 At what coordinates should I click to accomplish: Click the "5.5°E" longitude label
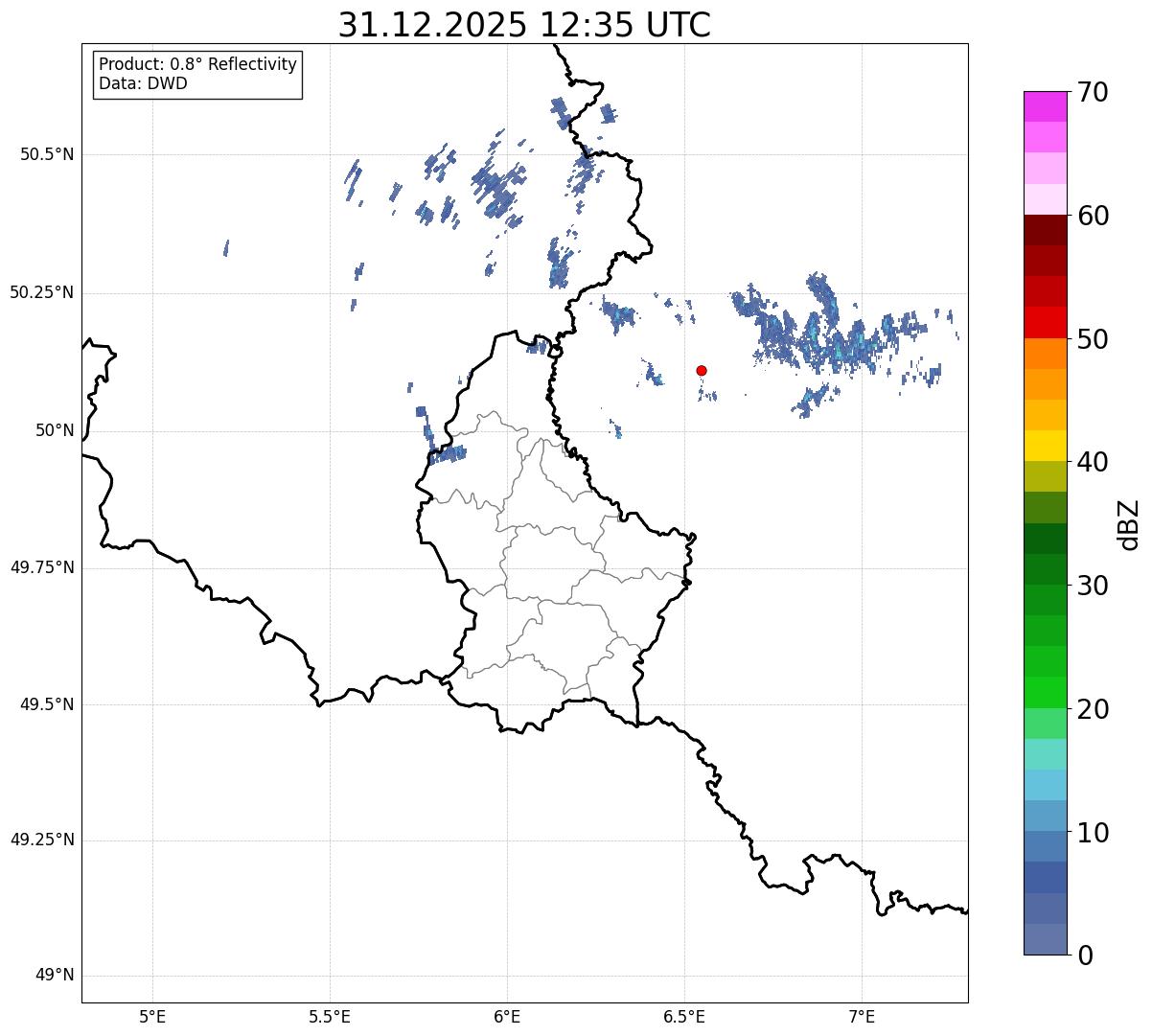click(330, 1016)
